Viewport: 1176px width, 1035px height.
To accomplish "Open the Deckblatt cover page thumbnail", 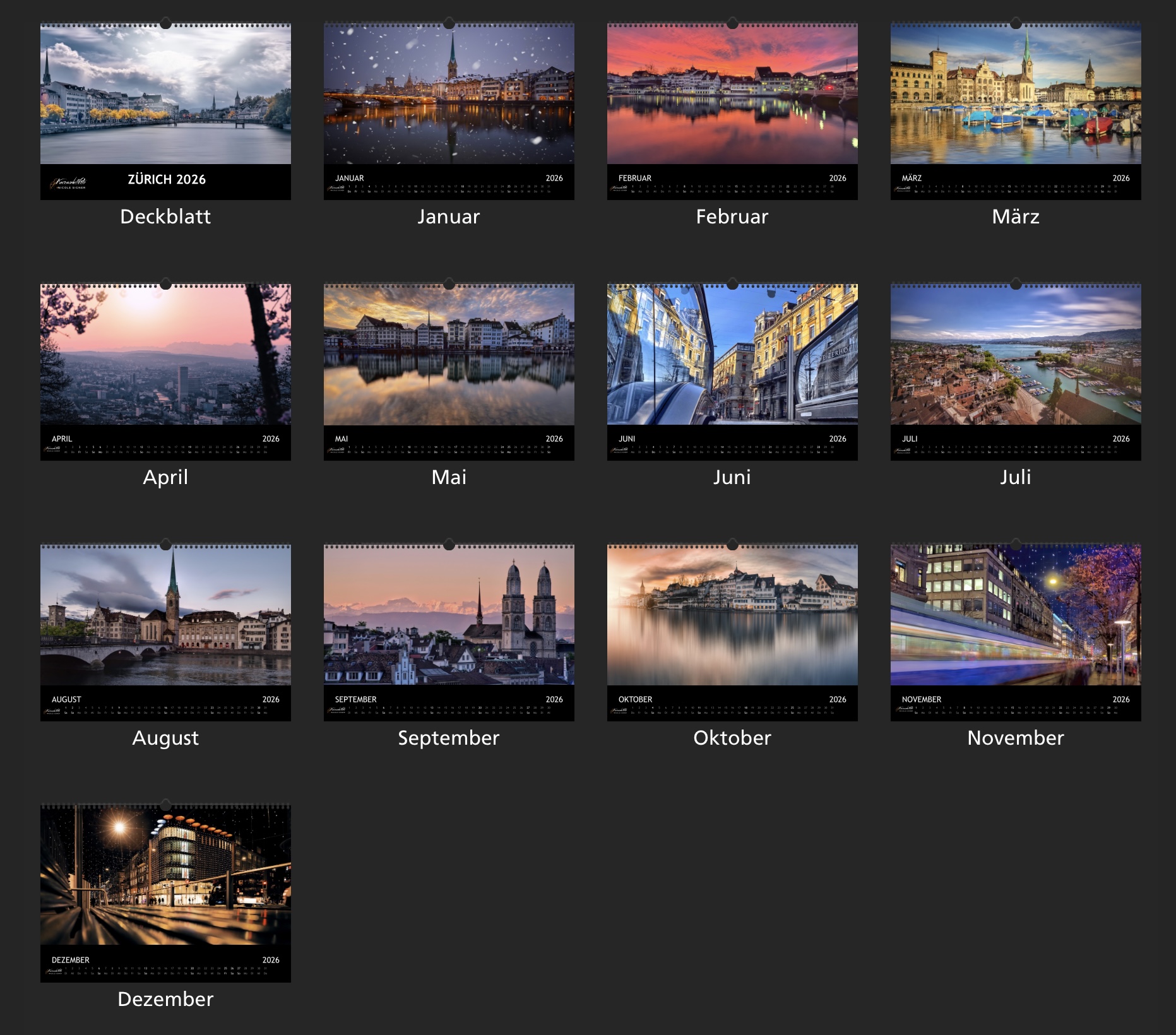I will pos(165,95).
